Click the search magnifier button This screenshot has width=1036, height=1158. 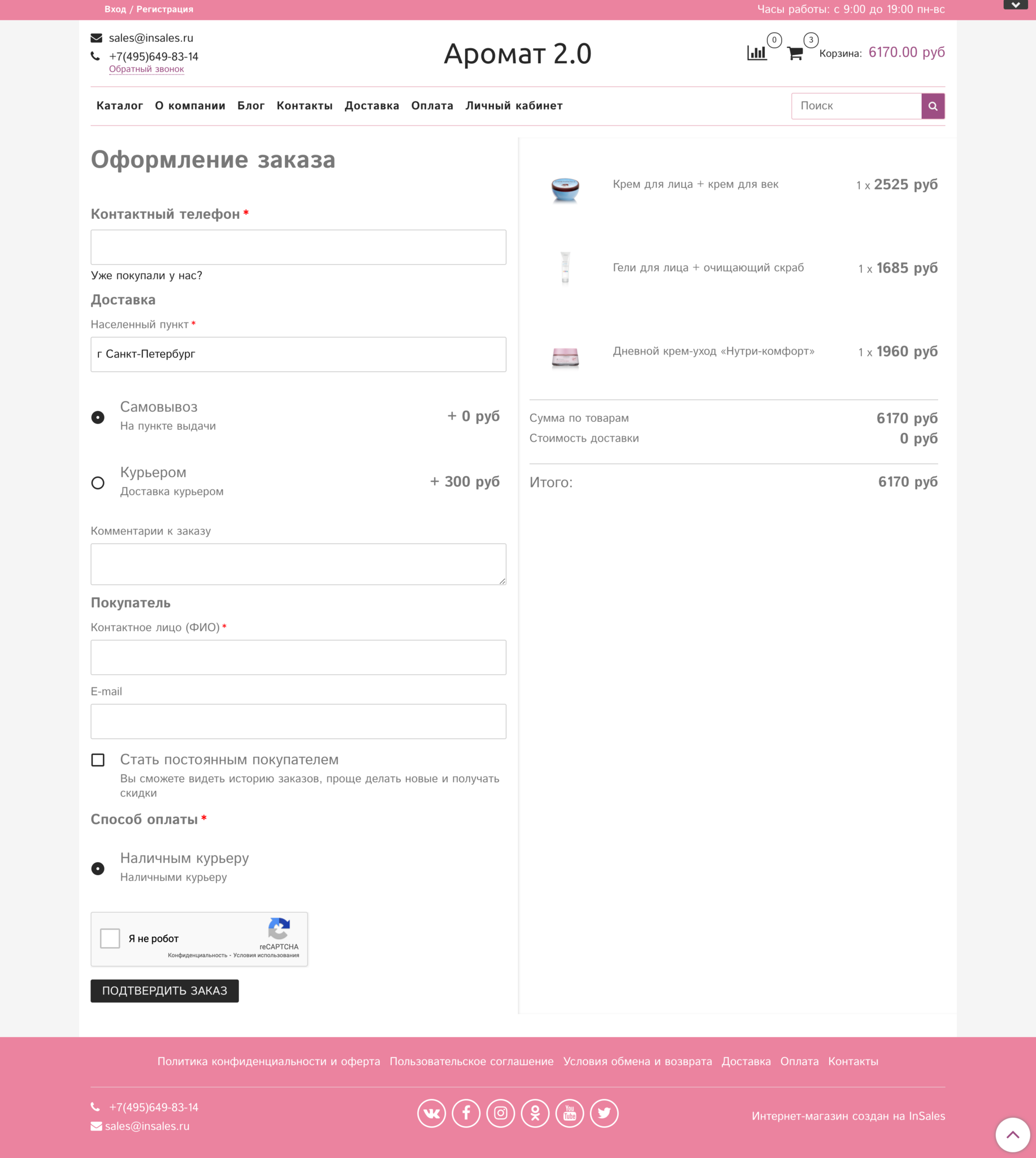tap(933, 106)
